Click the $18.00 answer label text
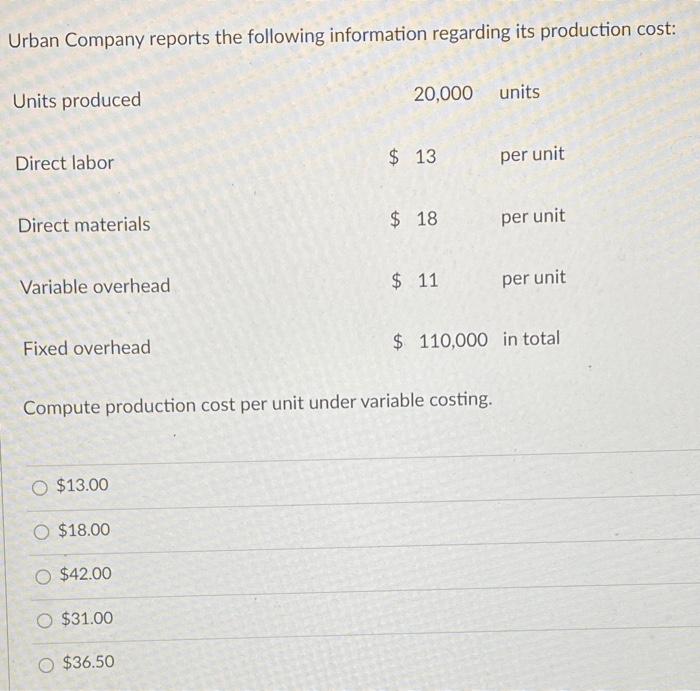Viewport: 700px width, 691px height. pos(84,530)
